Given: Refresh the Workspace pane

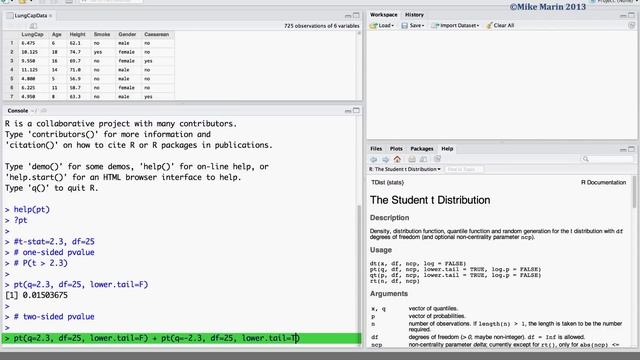Looking at the screenshot, I should pyautogui.click(x=631, y=25).
